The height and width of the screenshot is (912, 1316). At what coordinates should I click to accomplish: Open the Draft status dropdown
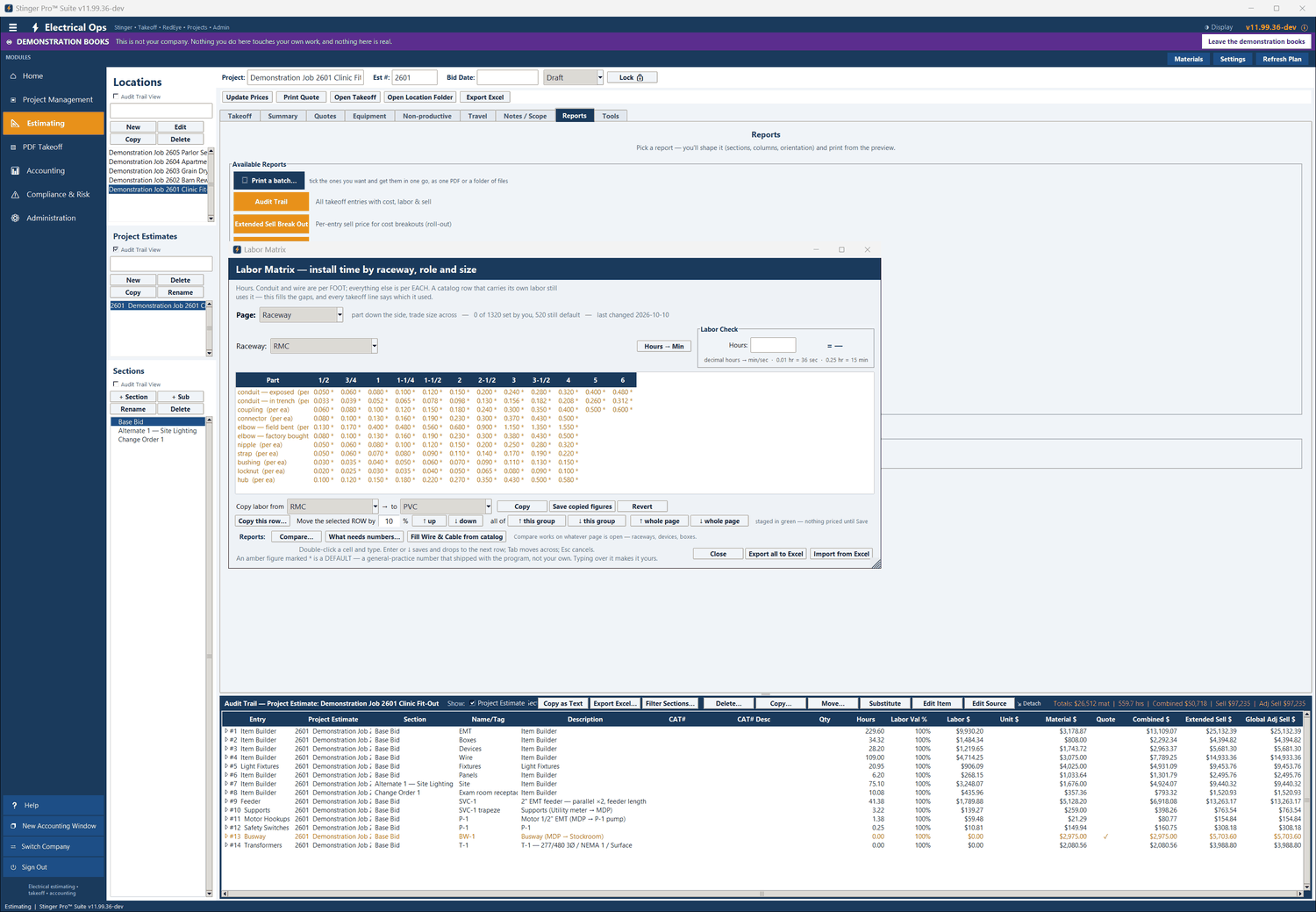click(x=600, y=78)
